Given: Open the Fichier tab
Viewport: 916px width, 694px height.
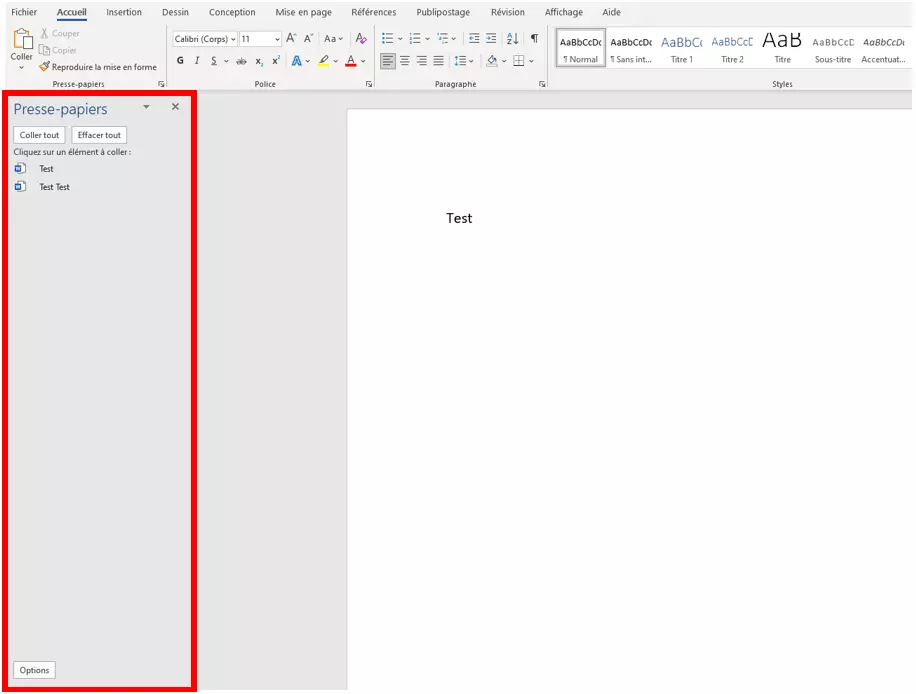Looking at the screenshot, I should pyautogui.click(x=24, y=12).
